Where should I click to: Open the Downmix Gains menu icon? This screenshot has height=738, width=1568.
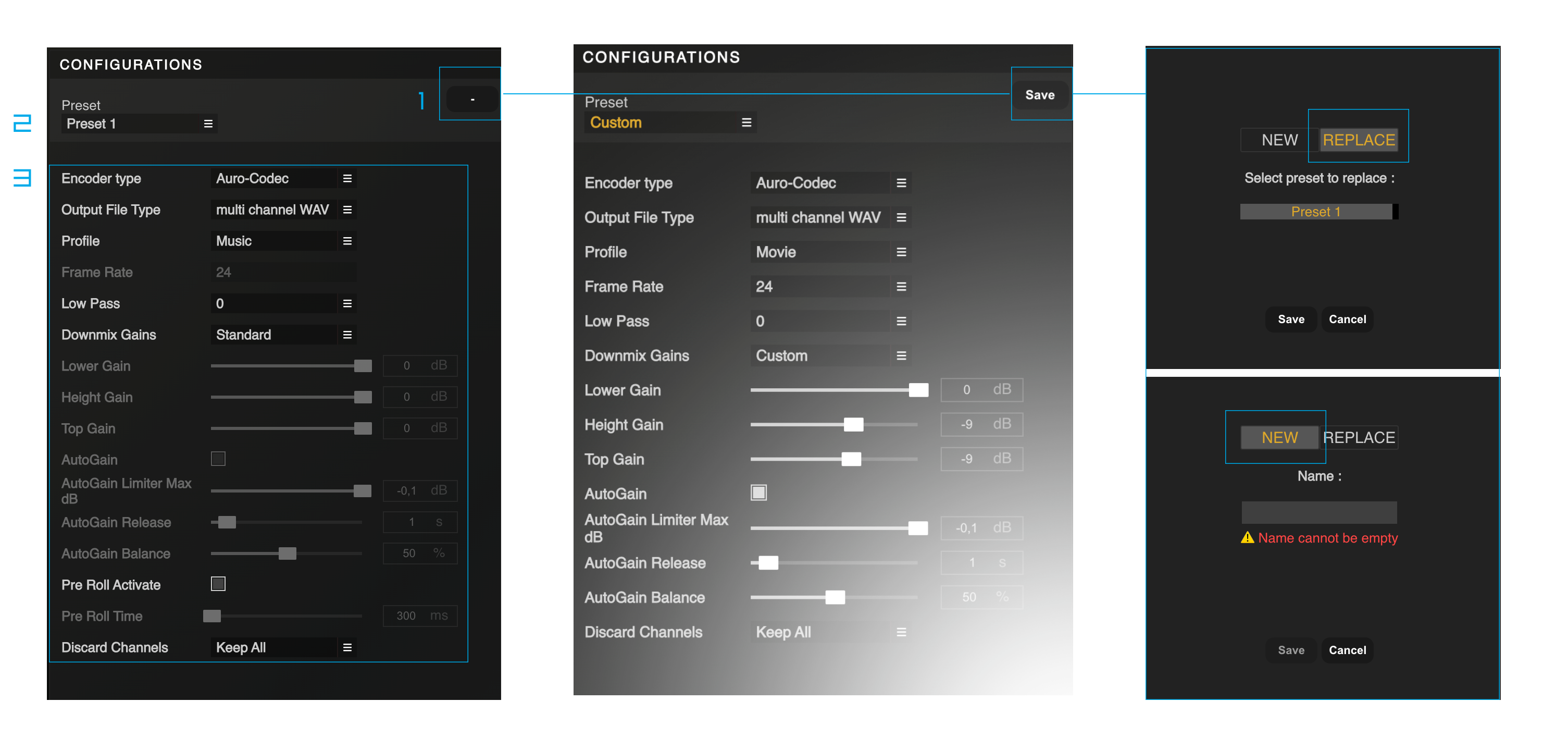347,334
